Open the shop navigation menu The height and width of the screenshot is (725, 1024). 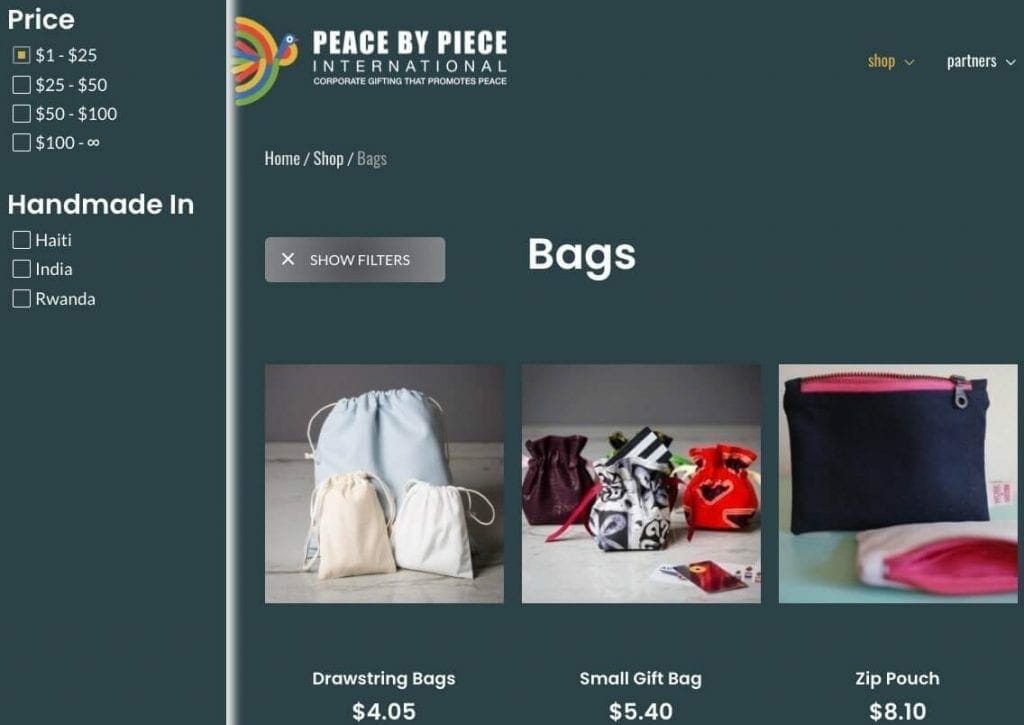(x=881, y=61)
